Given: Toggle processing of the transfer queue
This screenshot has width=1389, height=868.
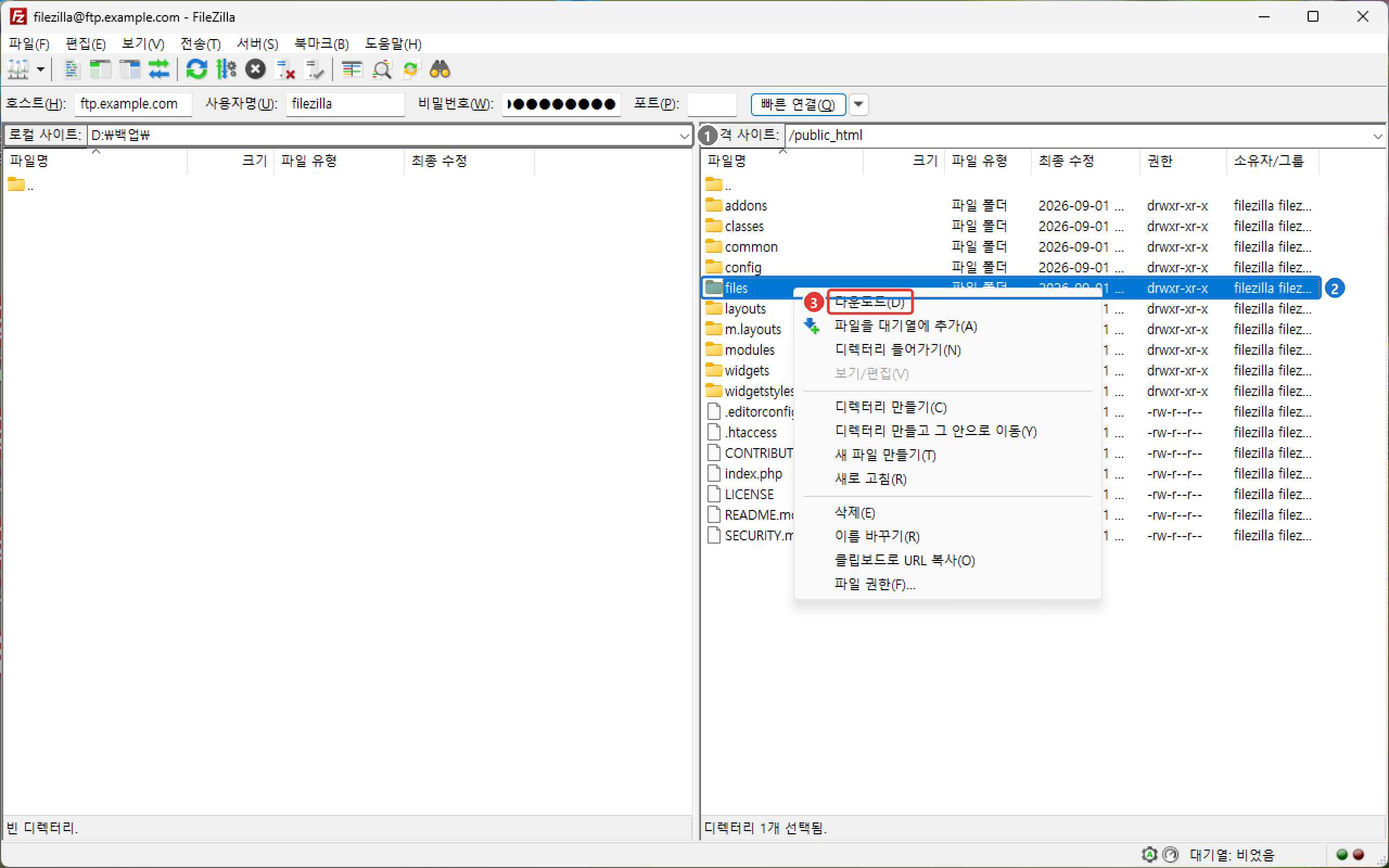Looking at the screenshot, I should point(226,70).
